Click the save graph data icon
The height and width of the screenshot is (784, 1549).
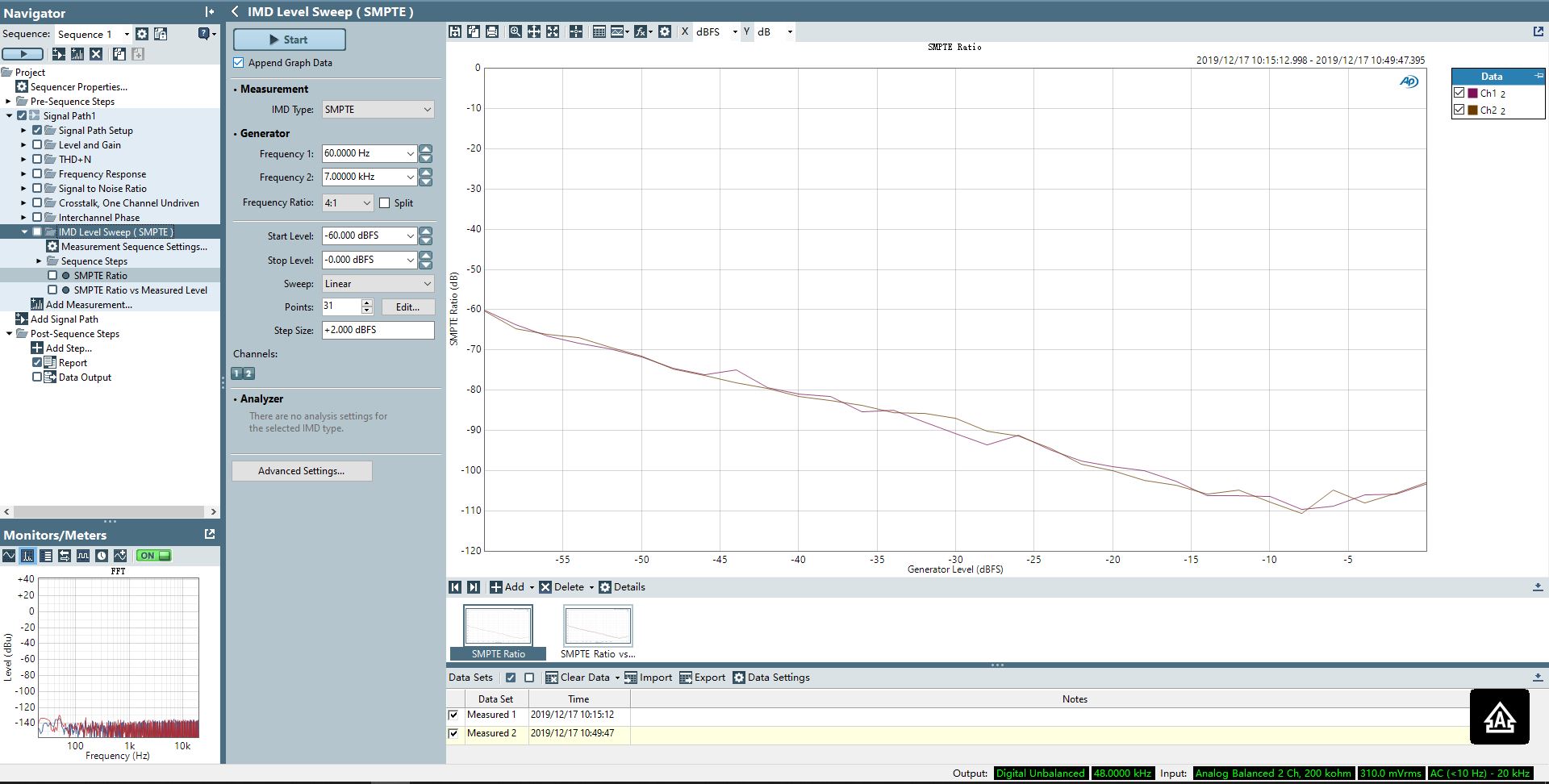(455, 31)
